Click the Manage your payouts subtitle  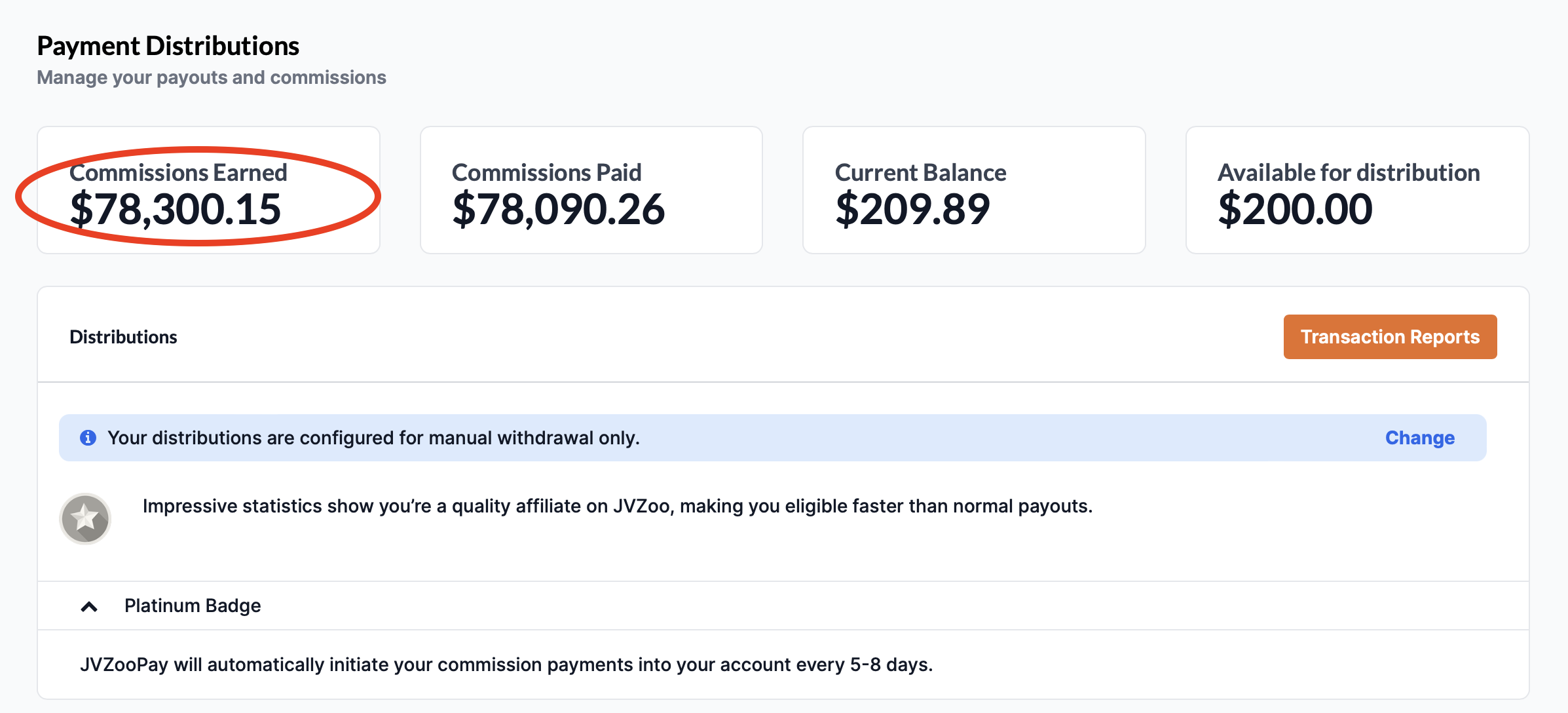212,77
